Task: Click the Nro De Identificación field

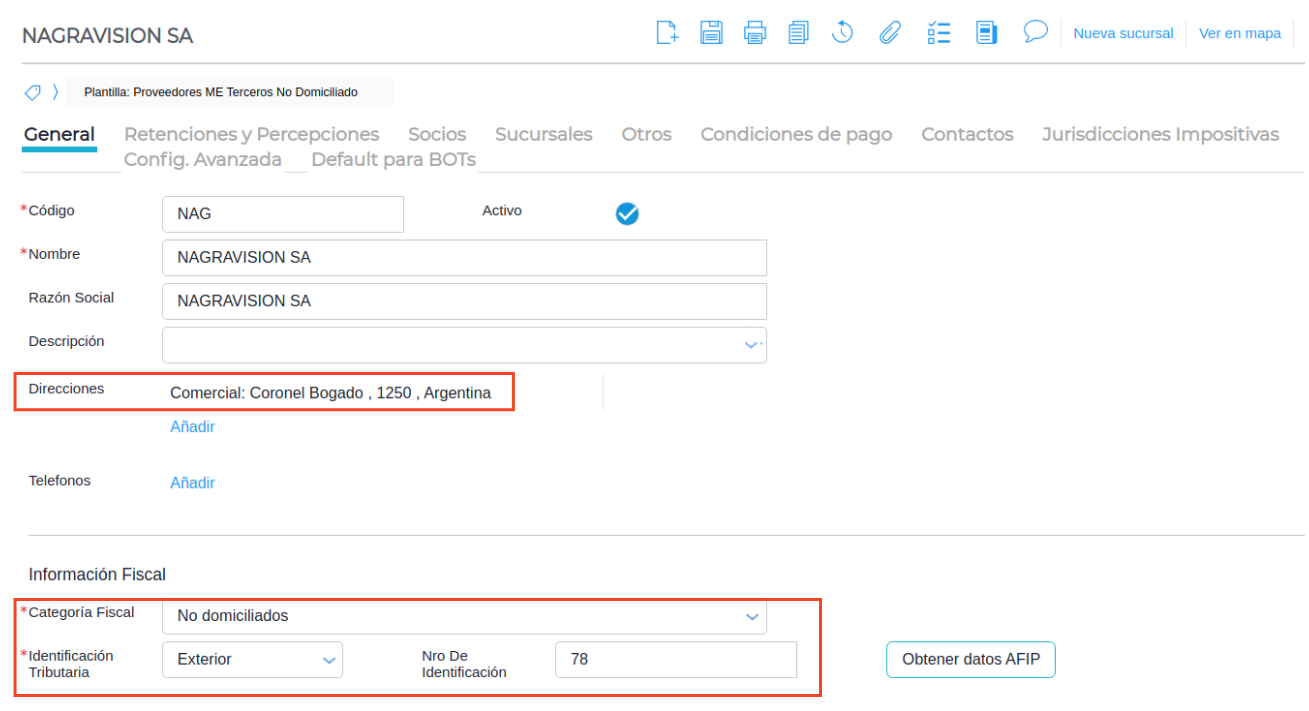Action: coord(676,660)
